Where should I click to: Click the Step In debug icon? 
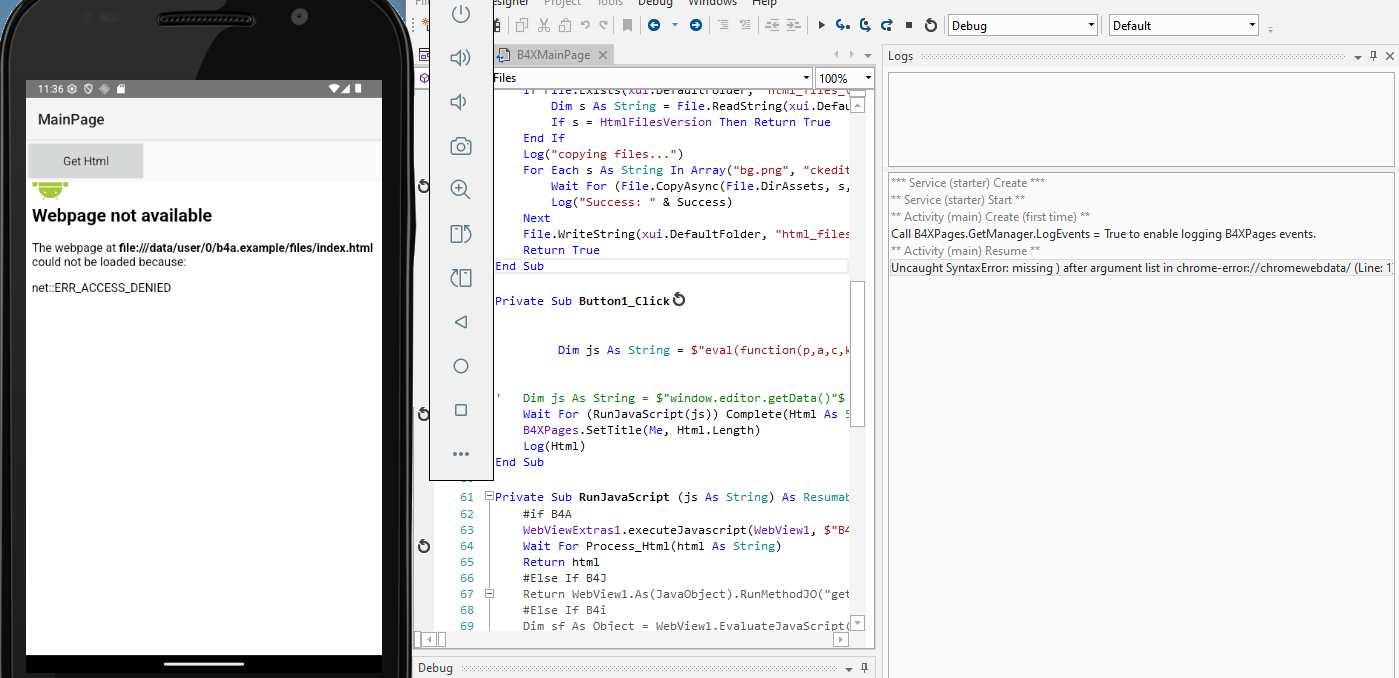click(843, 25)
